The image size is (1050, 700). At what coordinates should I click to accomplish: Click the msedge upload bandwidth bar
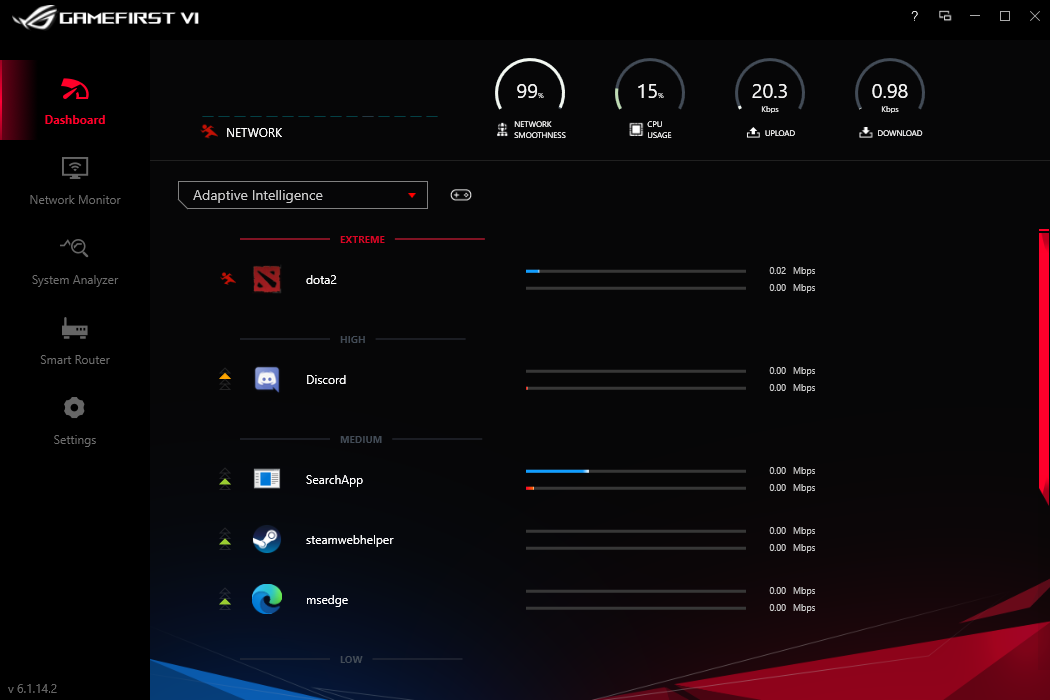tap(635, 591)
